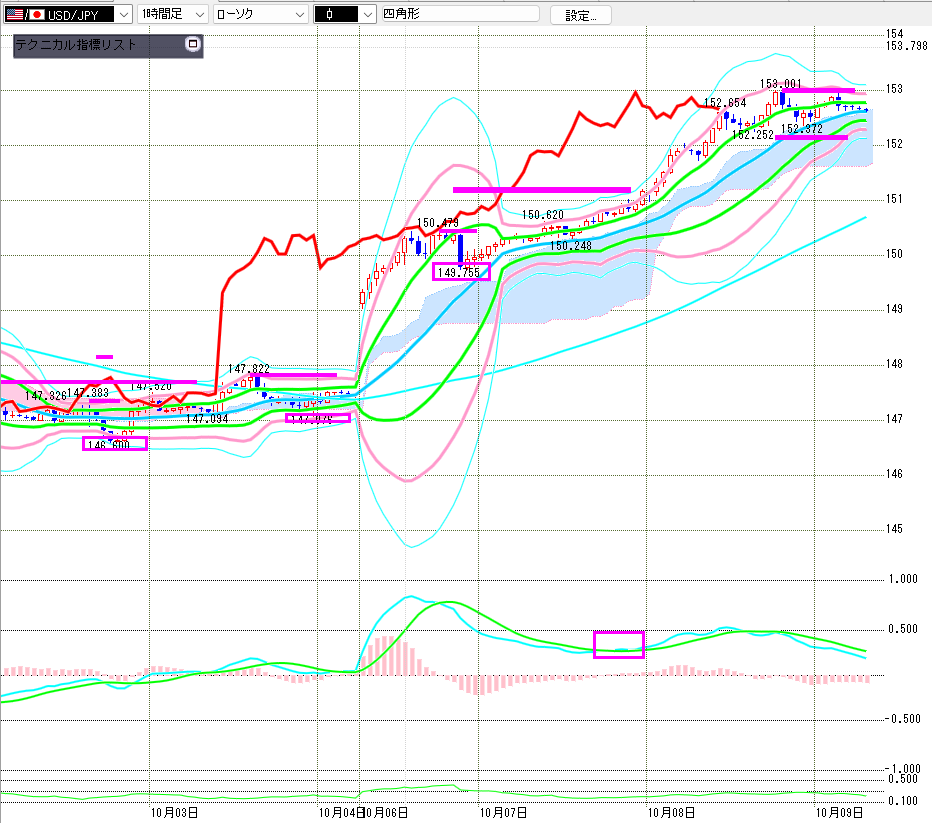Select the magenta rectangle on the MACD lines
The height and width of the screenshot is (823, 932).
(619, 645)
